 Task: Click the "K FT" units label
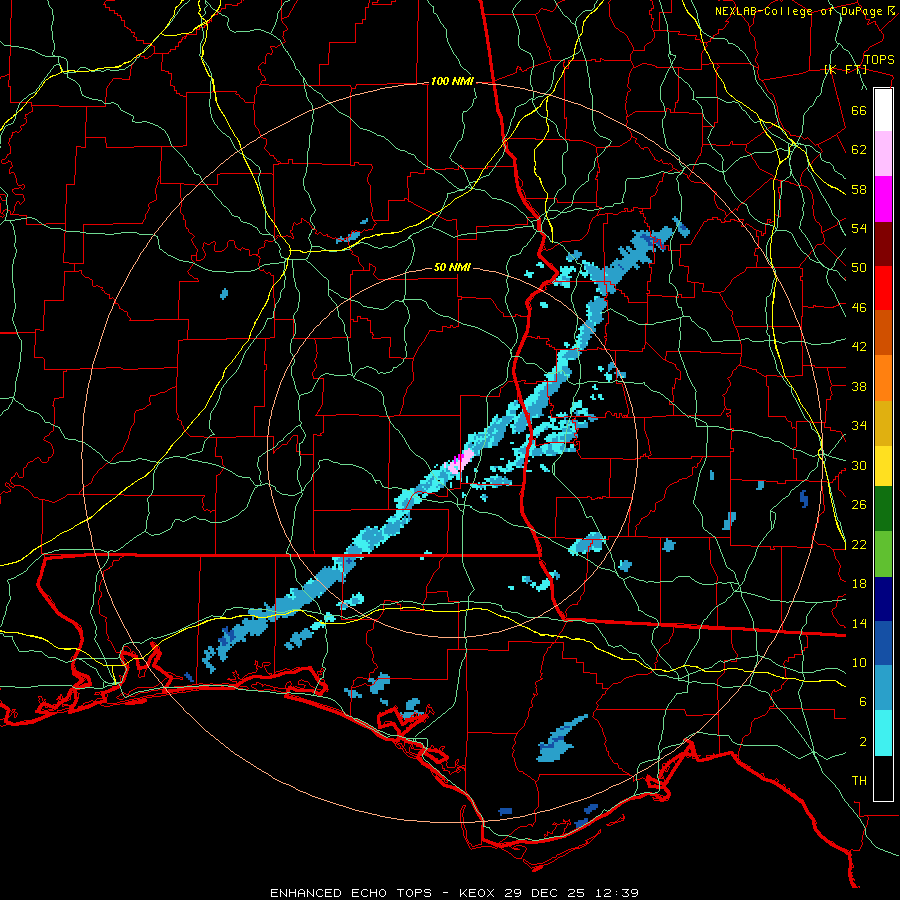pos(845,69)
